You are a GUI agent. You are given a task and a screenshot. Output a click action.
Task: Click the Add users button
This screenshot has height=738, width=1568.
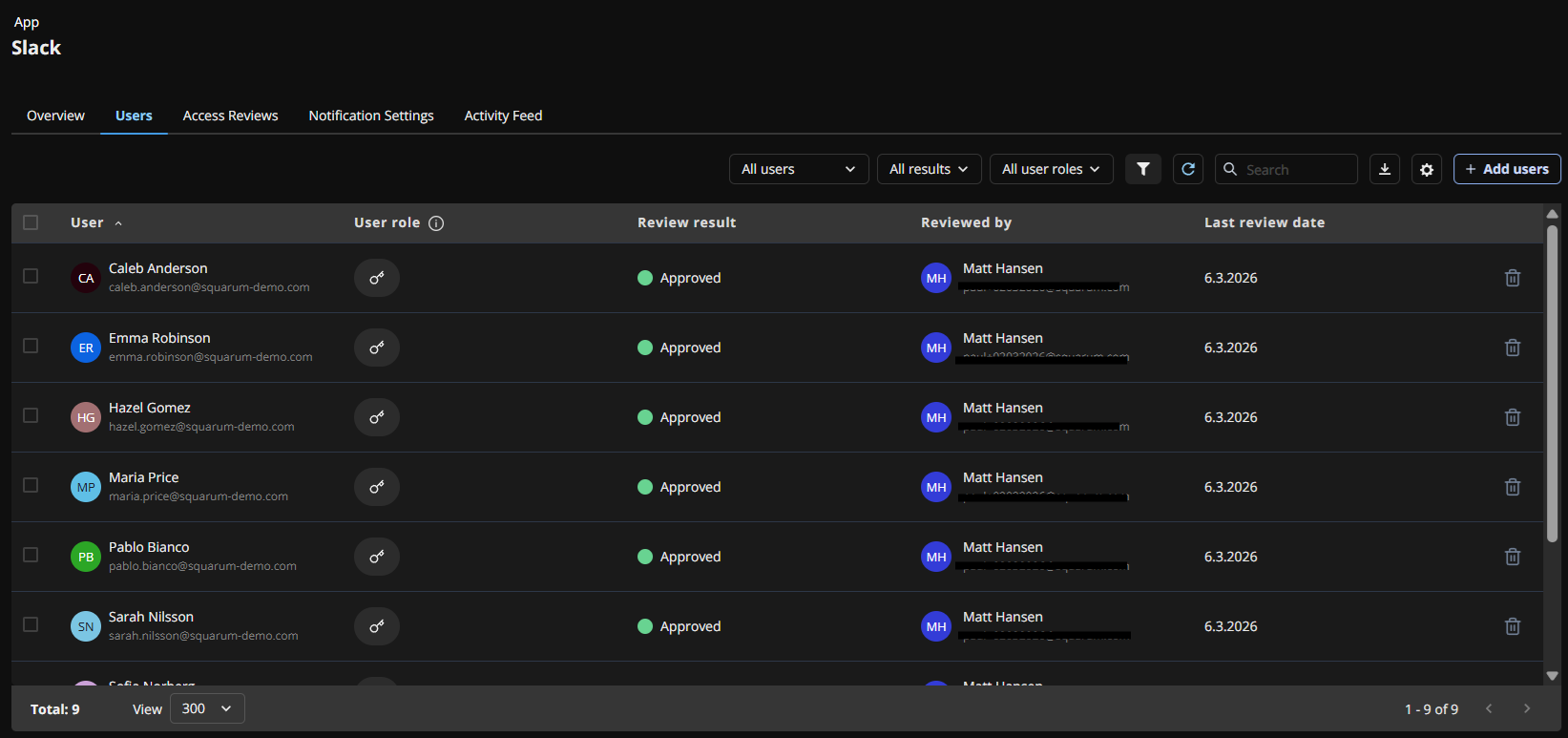coord(1506,169)
